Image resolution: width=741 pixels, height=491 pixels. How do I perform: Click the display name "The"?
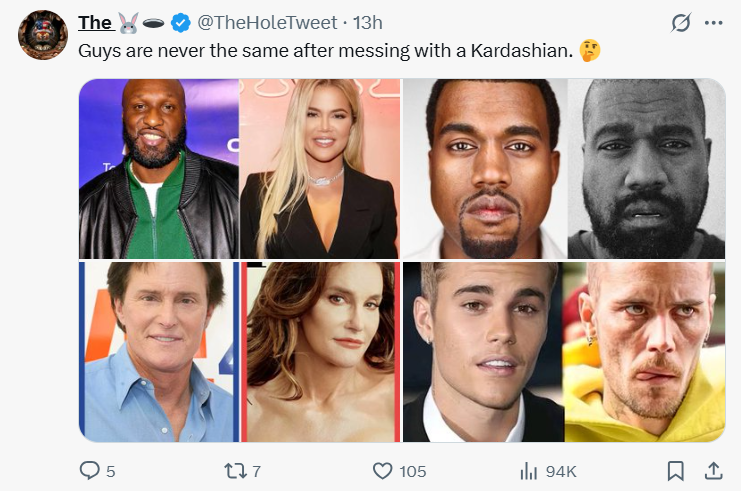click(95, 22)
